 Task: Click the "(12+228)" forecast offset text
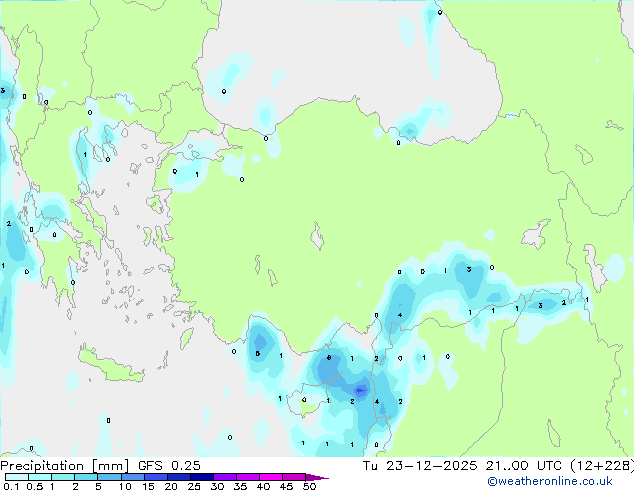(602, 466)
